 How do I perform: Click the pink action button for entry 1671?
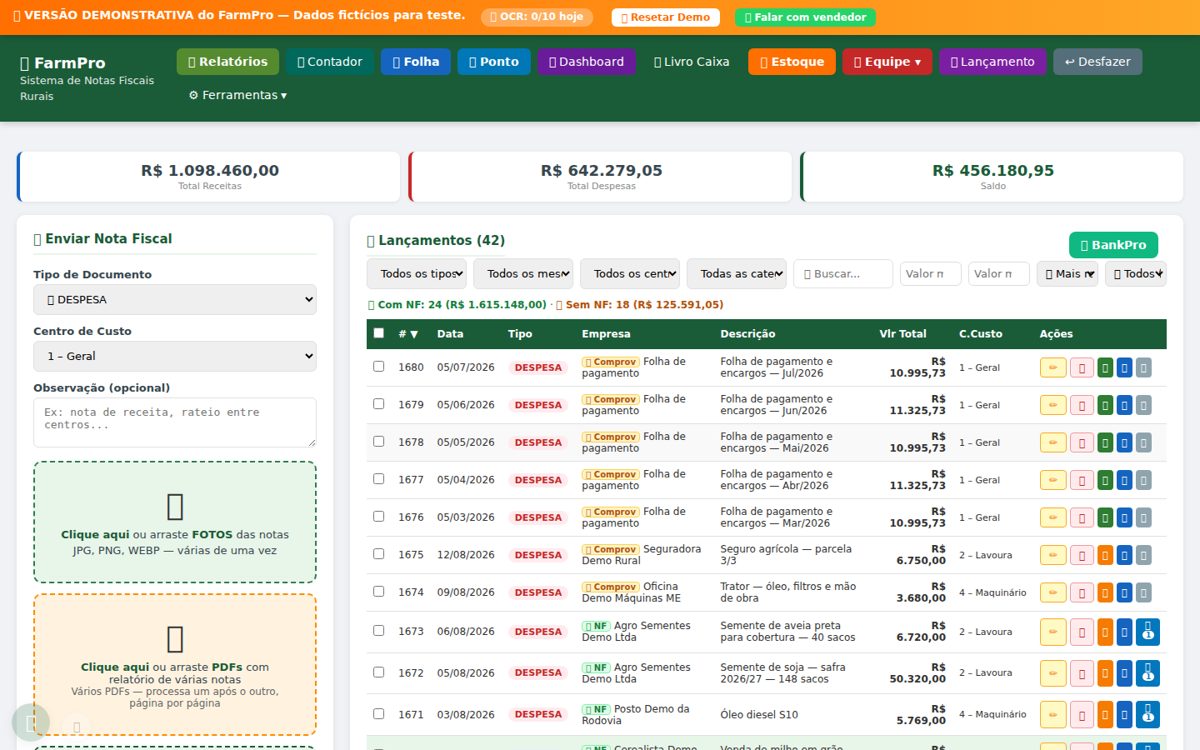point(1082,714)
